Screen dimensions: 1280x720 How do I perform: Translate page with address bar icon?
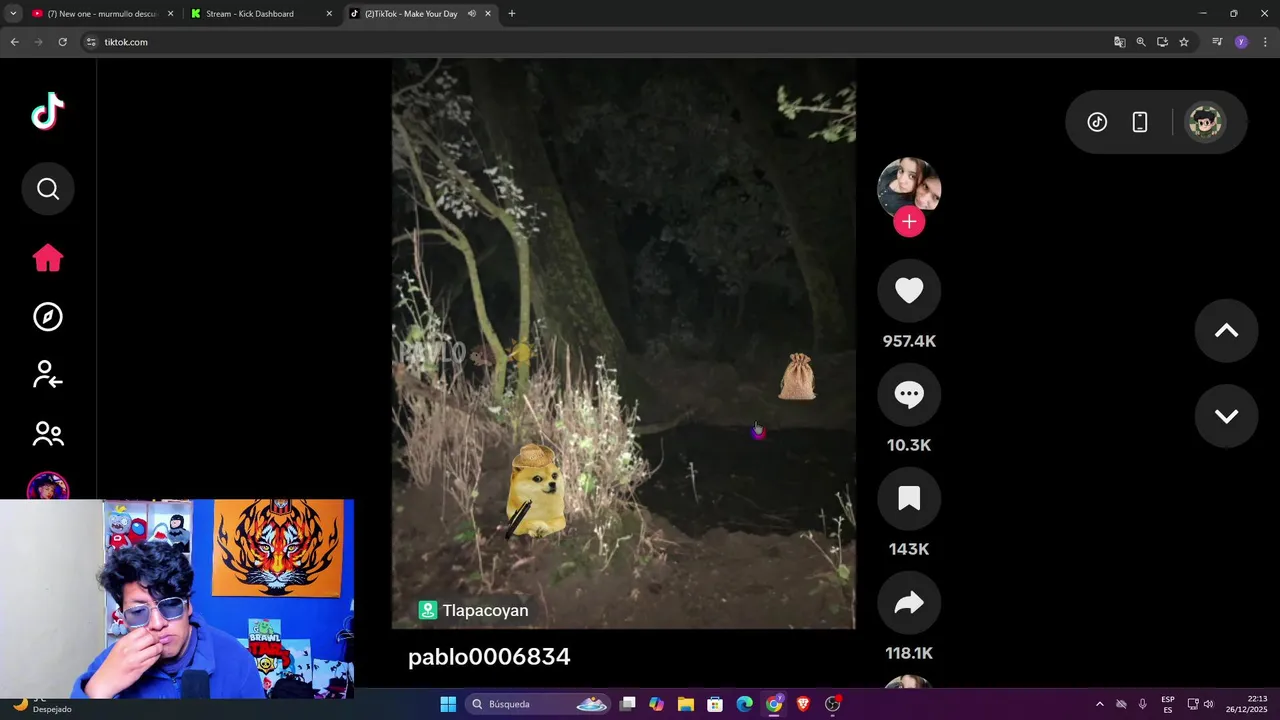point(1120,42)
